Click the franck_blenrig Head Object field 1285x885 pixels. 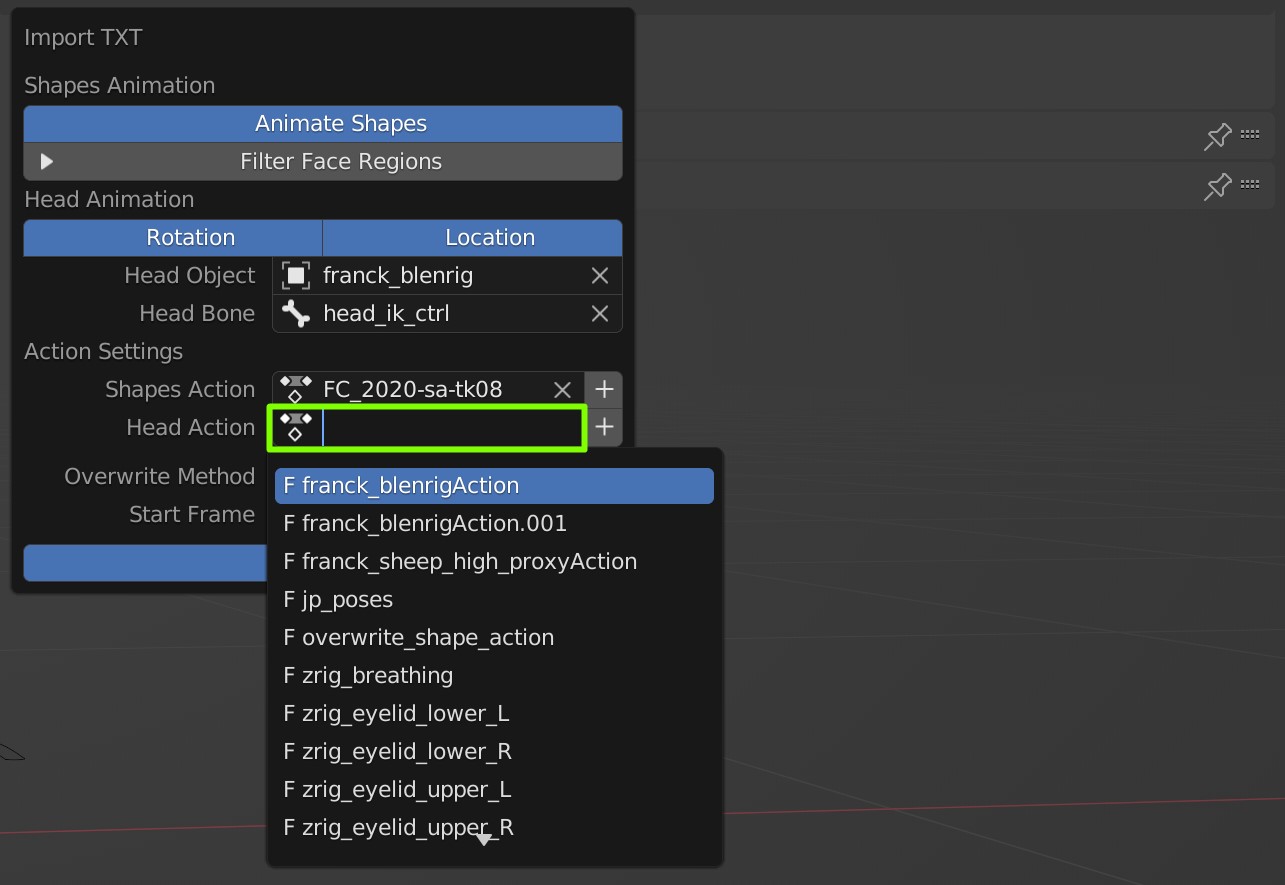447,276
